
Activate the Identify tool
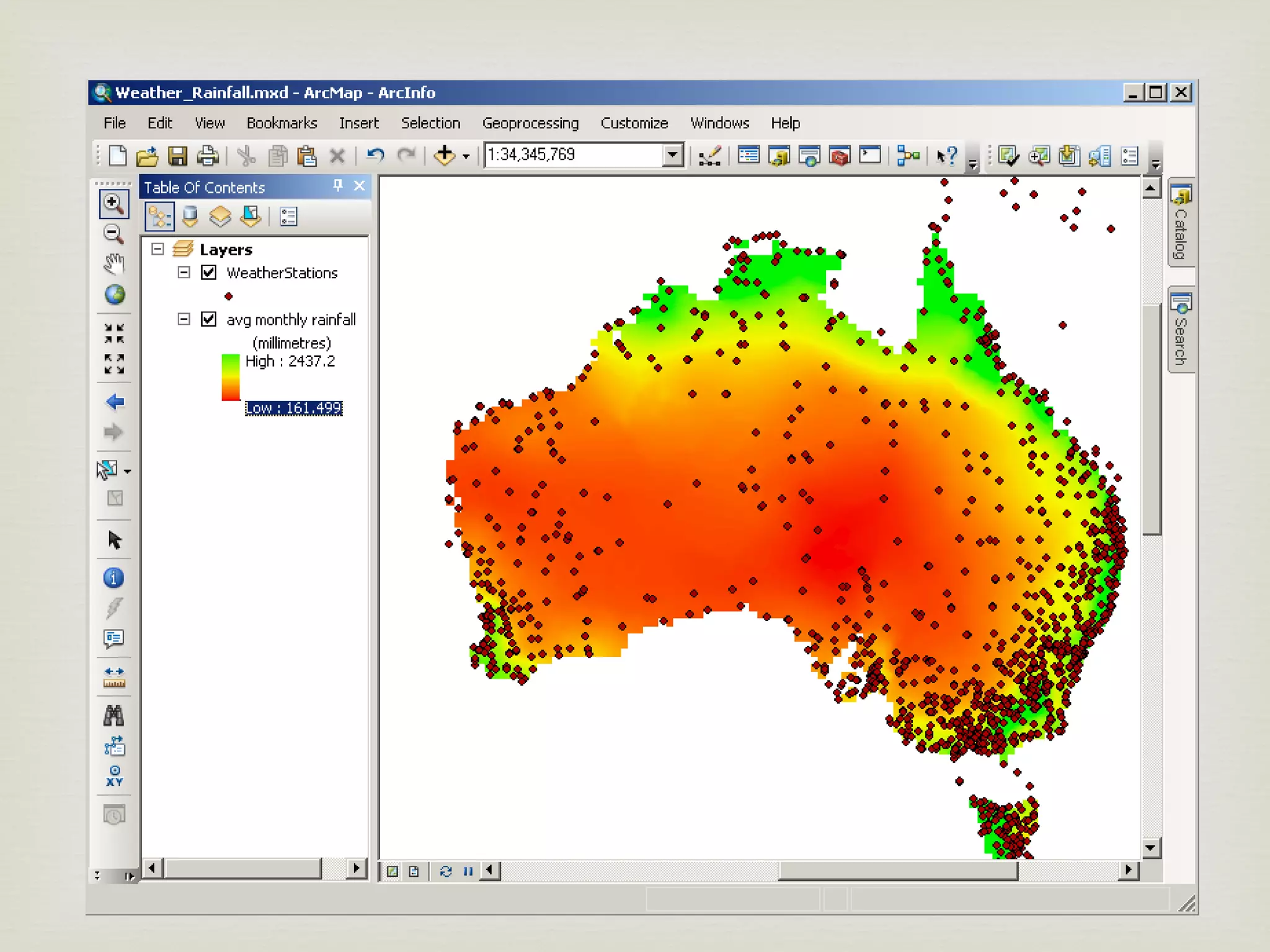point(113,578)
